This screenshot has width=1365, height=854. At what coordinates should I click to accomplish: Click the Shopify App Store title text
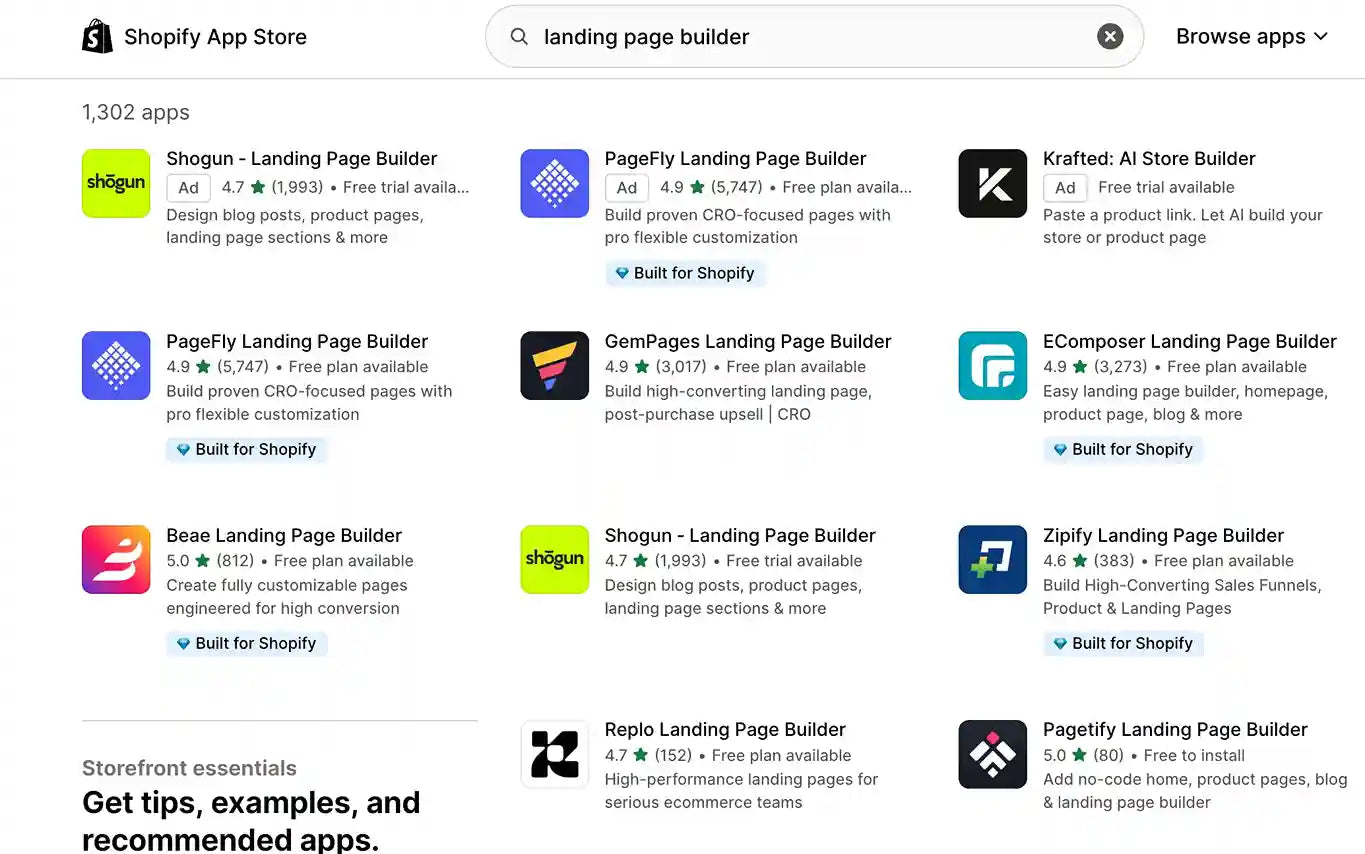click(x=215, y=36)
